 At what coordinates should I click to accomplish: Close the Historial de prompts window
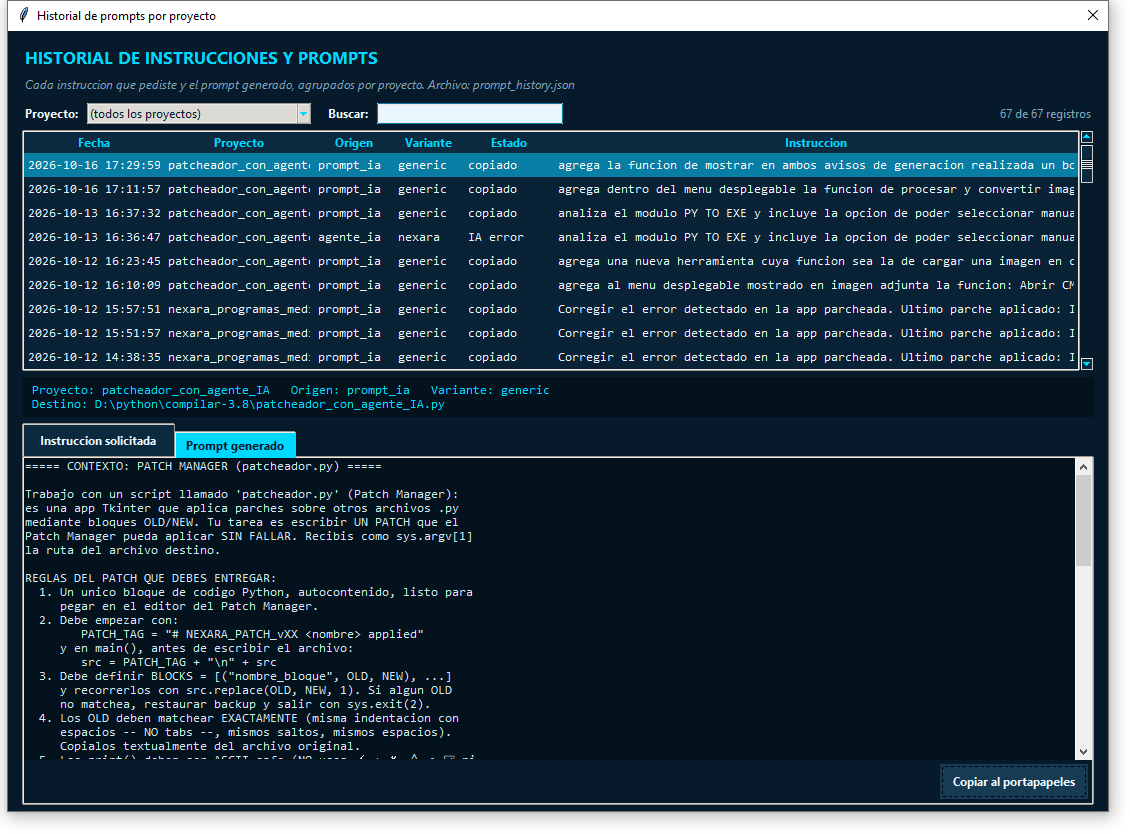1093,15
